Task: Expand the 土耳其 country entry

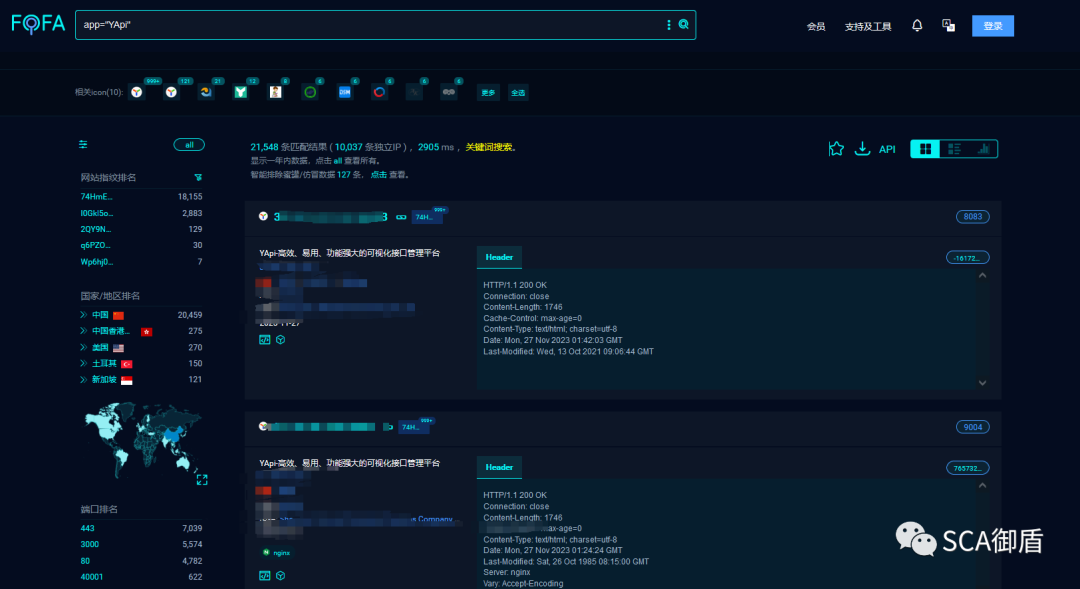Action: pos(84,364)
